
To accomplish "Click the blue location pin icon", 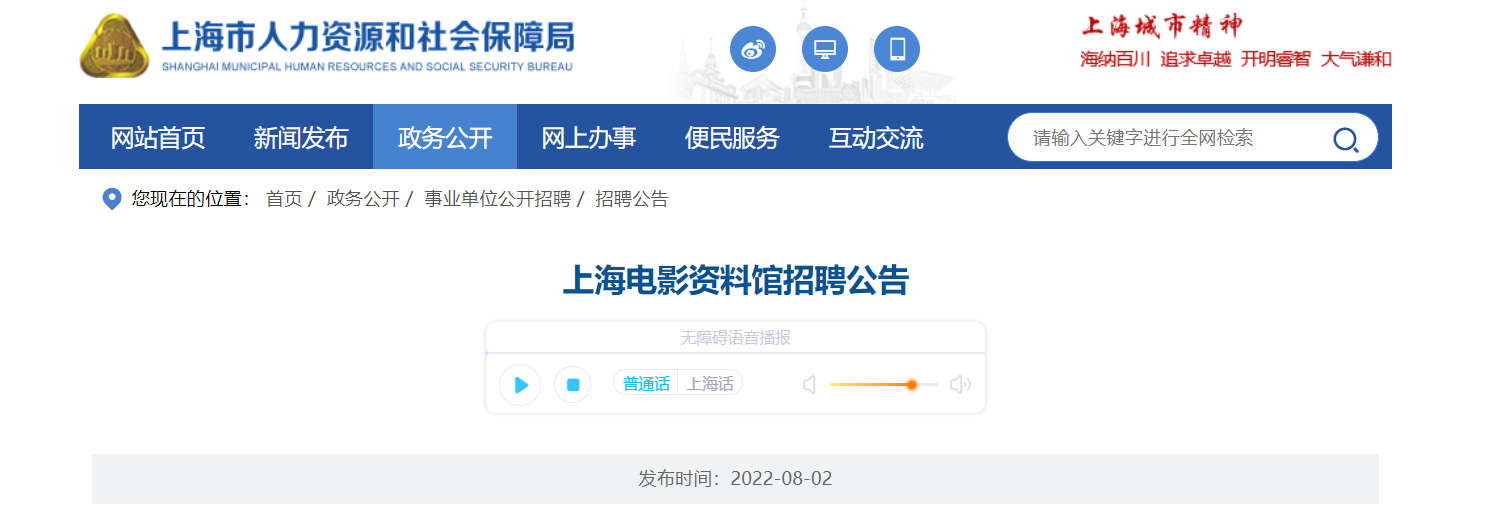I will 112,199.
